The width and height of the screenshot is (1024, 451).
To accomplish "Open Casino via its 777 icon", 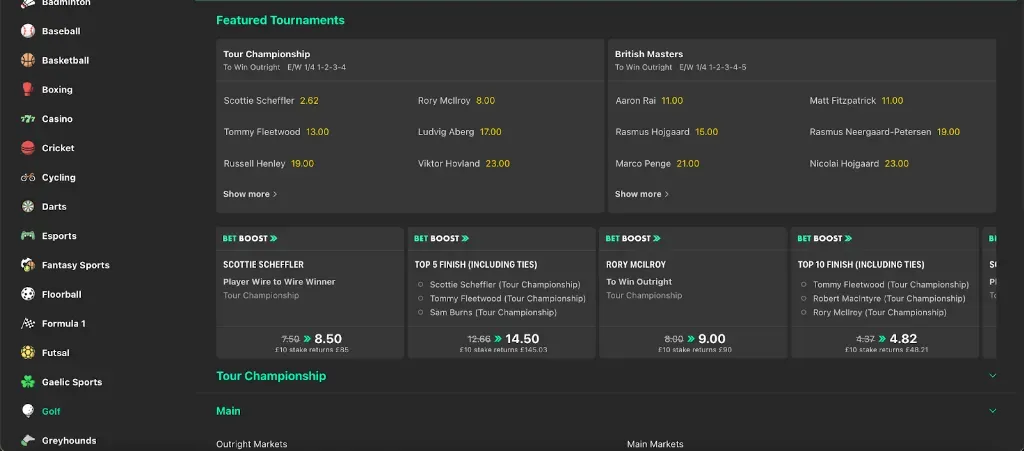I will tap(28, 119).
